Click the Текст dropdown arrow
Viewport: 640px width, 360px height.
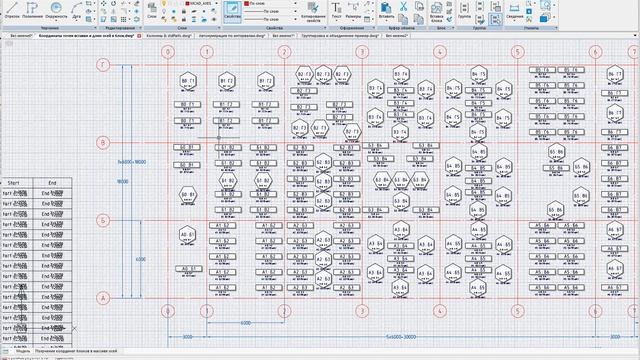click(336, 21)
